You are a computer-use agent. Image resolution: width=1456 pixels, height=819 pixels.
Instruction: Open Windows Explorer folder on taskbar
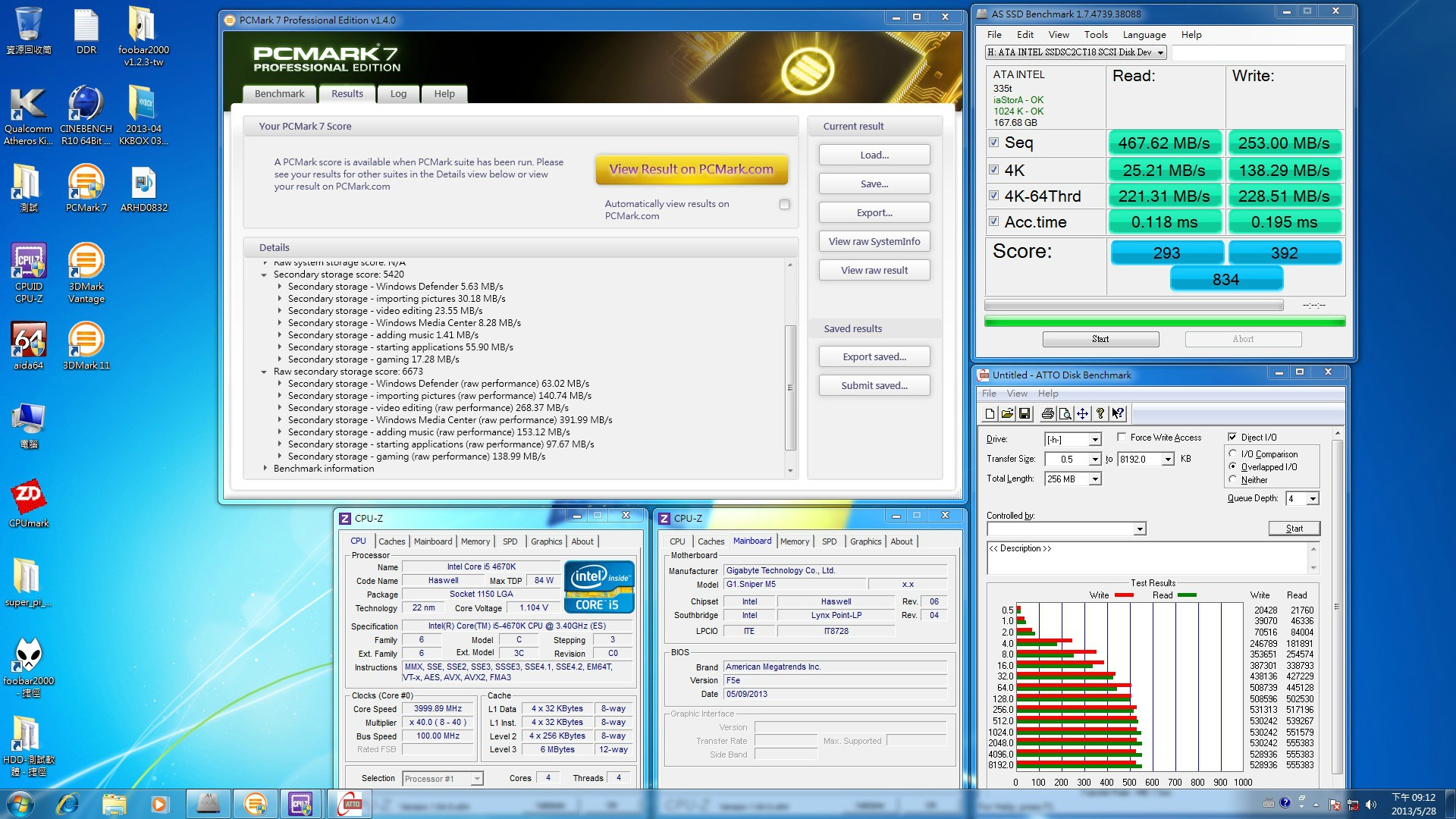(115, 804)
